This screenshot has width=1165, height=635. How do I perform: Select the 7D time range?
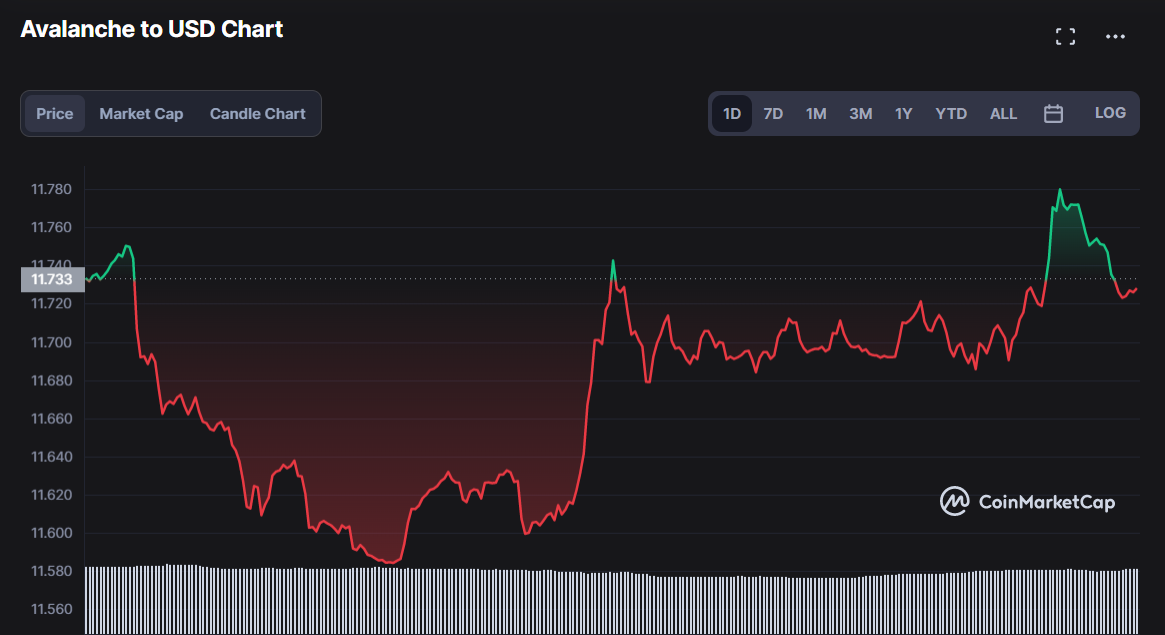point(773,114)
